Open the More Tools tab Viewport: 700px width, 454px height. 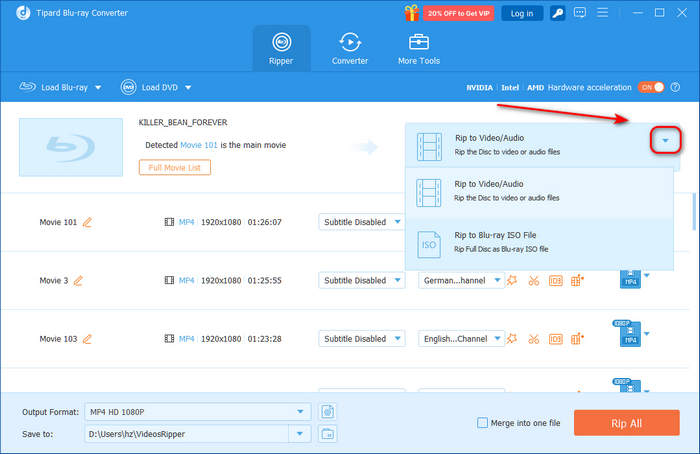[419, 49]
